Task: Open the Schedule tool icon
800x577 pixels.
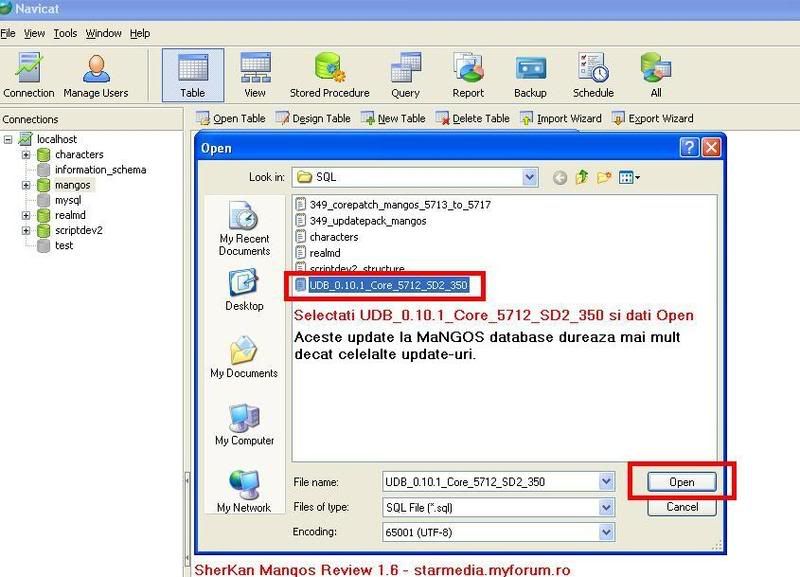Action: point(593,74)
